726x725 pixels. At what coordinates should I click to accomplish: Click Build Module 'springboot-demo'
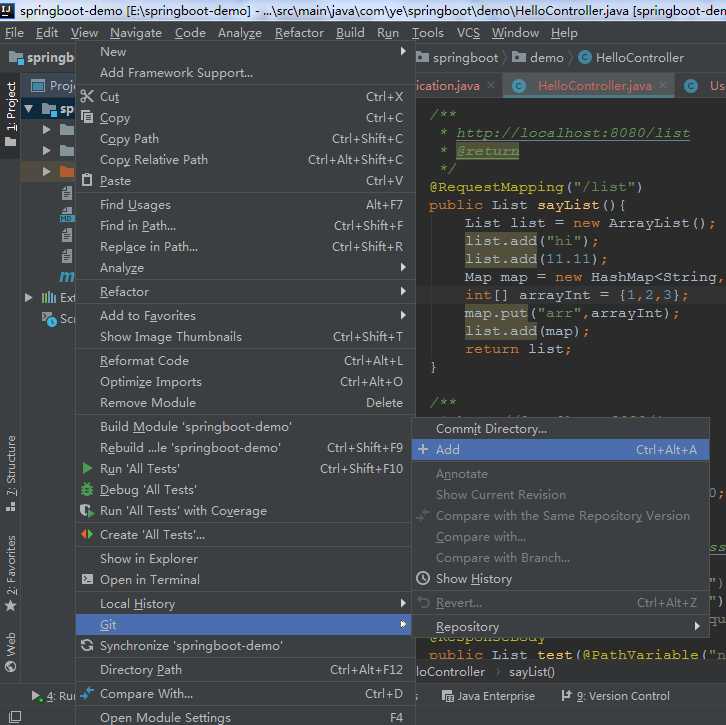[243, 426]
